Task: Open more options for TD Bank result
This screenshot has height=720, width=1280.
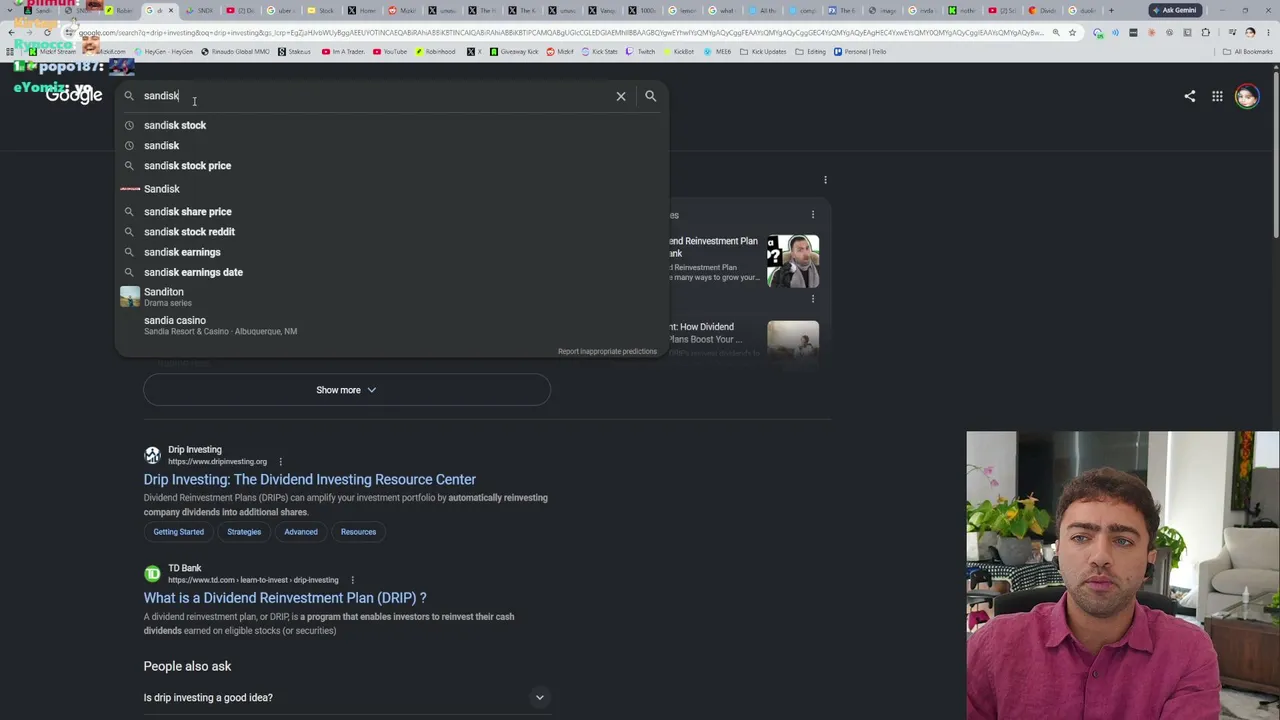Action: point(352,580)
